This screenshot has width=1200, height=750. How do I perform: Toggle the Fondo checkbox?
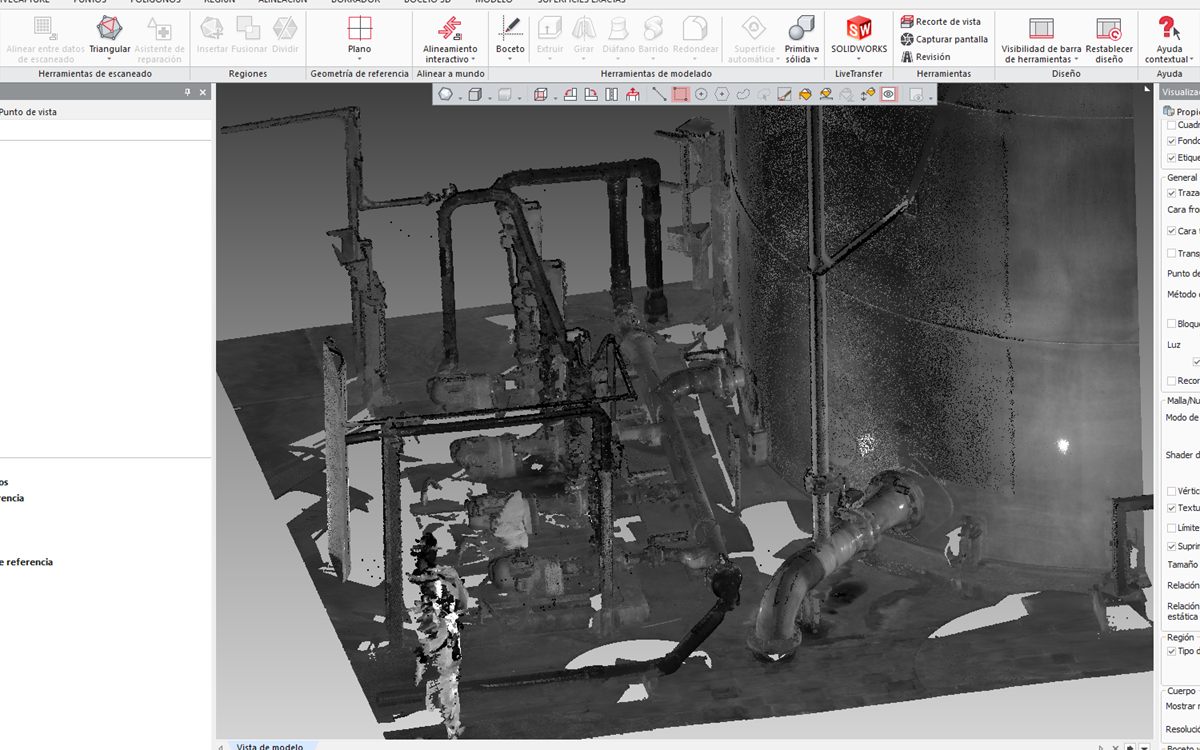tap(1172, 142)
